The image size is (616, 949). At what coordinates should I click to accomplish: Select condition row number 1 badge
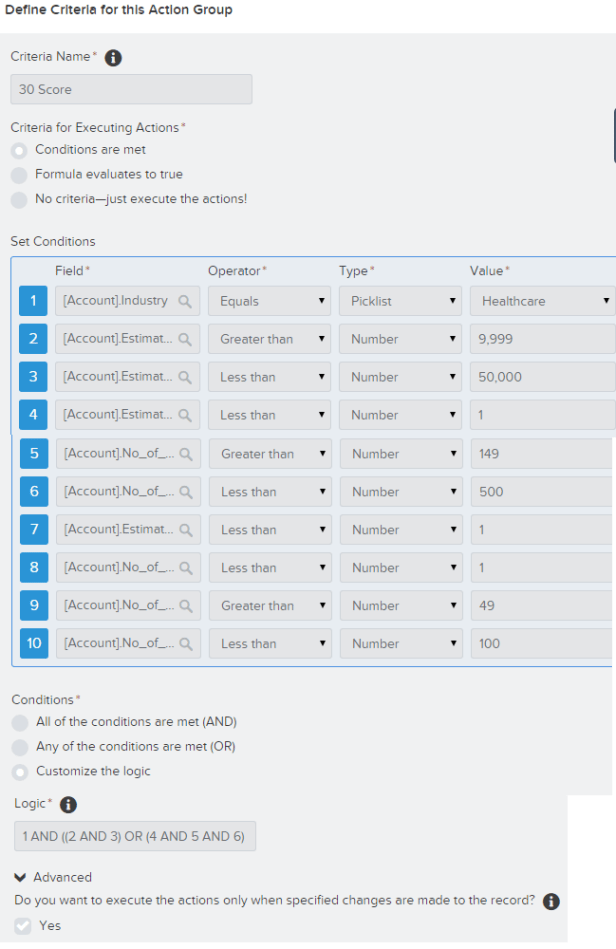(x=33, y=301)
